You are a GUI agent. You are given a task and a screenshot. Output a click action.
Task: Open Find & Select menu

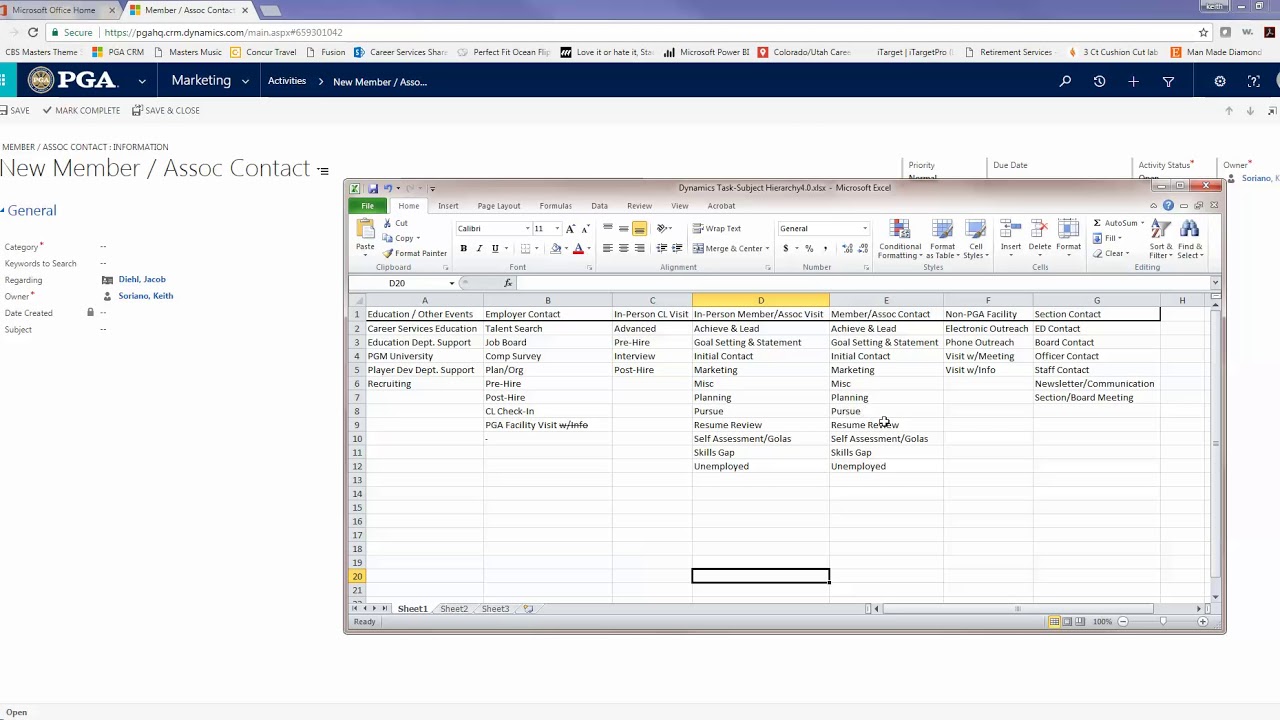[1190, 239]
